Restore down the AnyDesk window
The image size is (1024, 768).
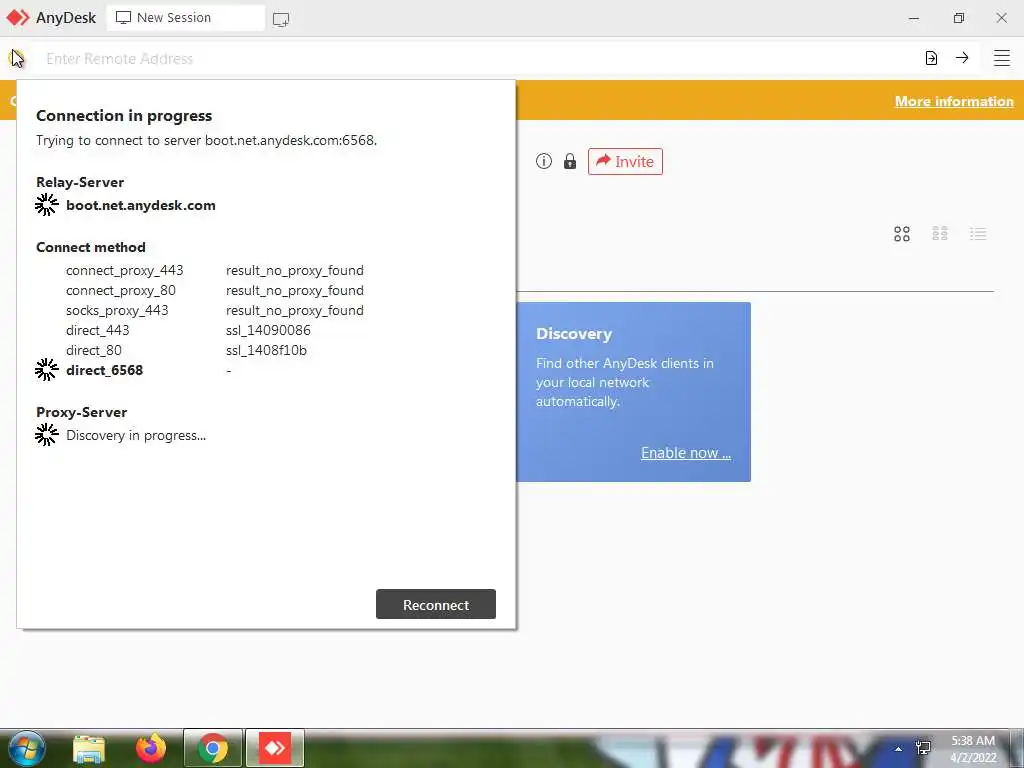point(958,18)
